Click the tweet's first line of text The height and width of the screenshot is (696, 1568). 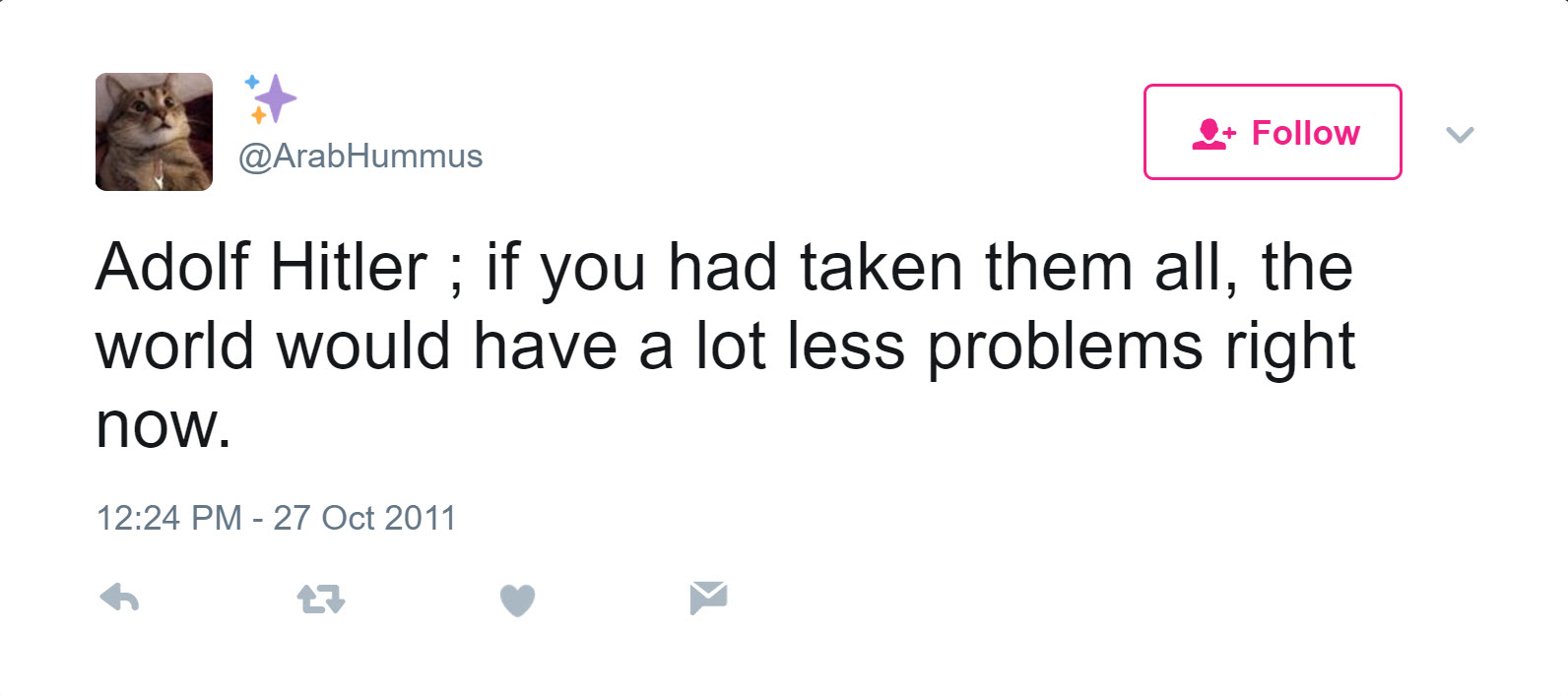(724, 267)
